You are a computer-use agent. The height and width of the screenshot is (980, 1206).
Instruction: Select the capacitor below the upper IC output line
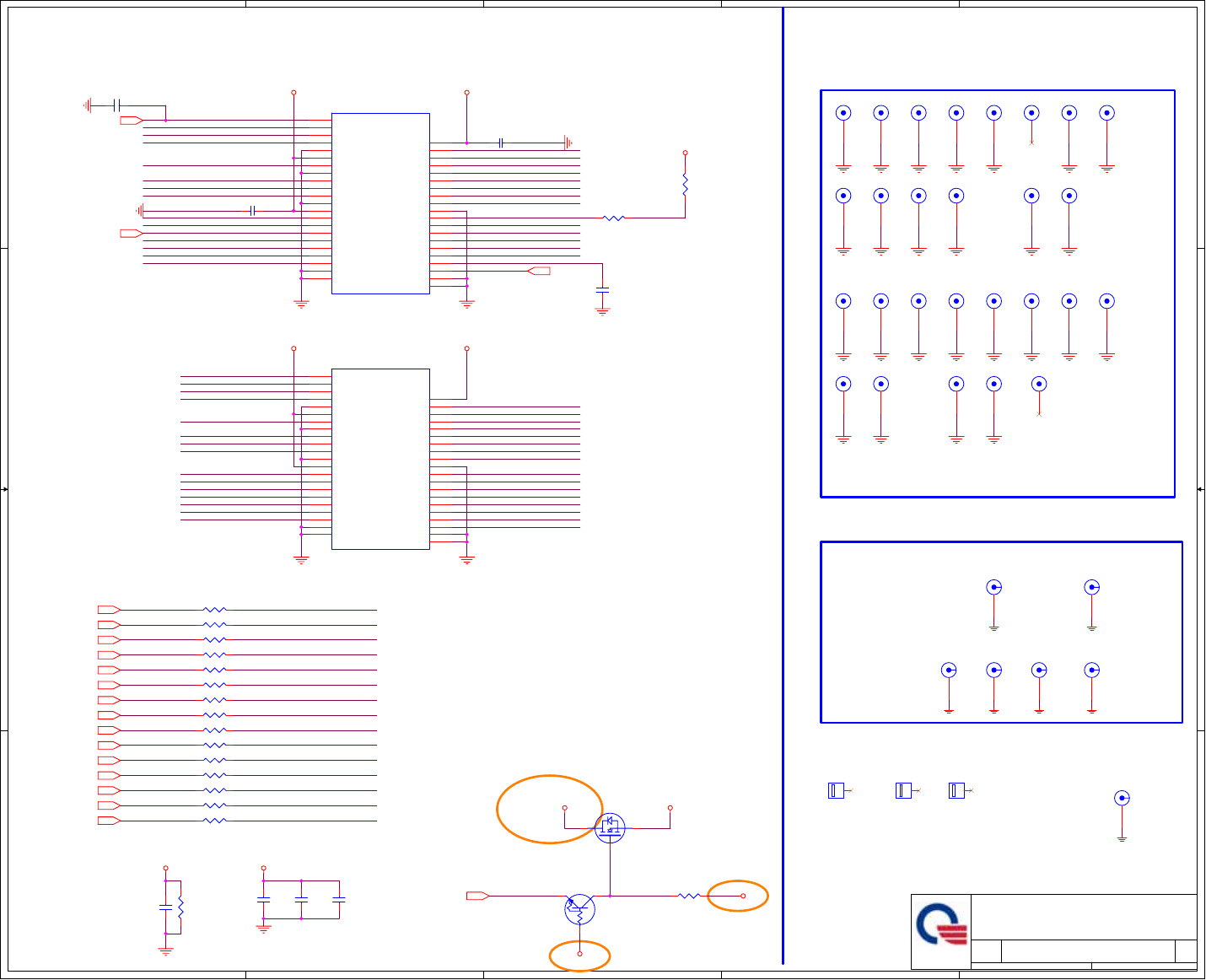click(602, 289)
